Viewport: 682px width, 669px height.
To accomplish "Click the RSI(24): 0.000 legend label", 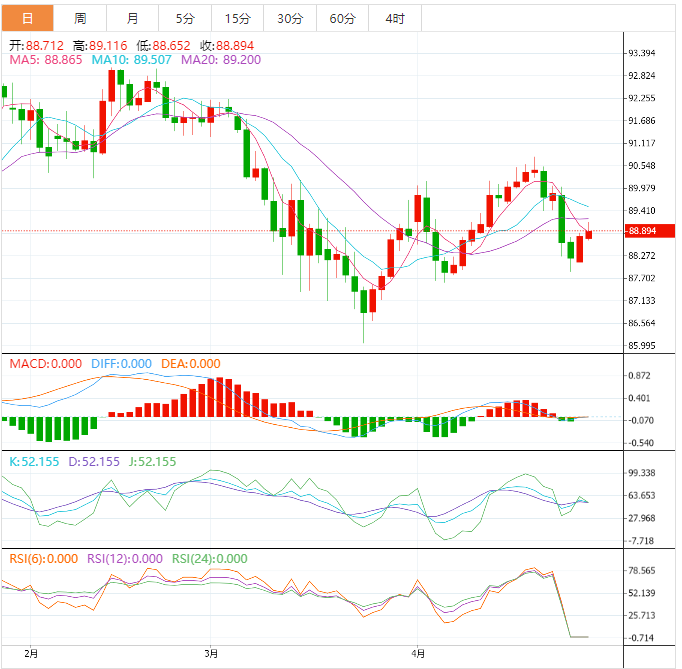I will (x=210, y=559).
